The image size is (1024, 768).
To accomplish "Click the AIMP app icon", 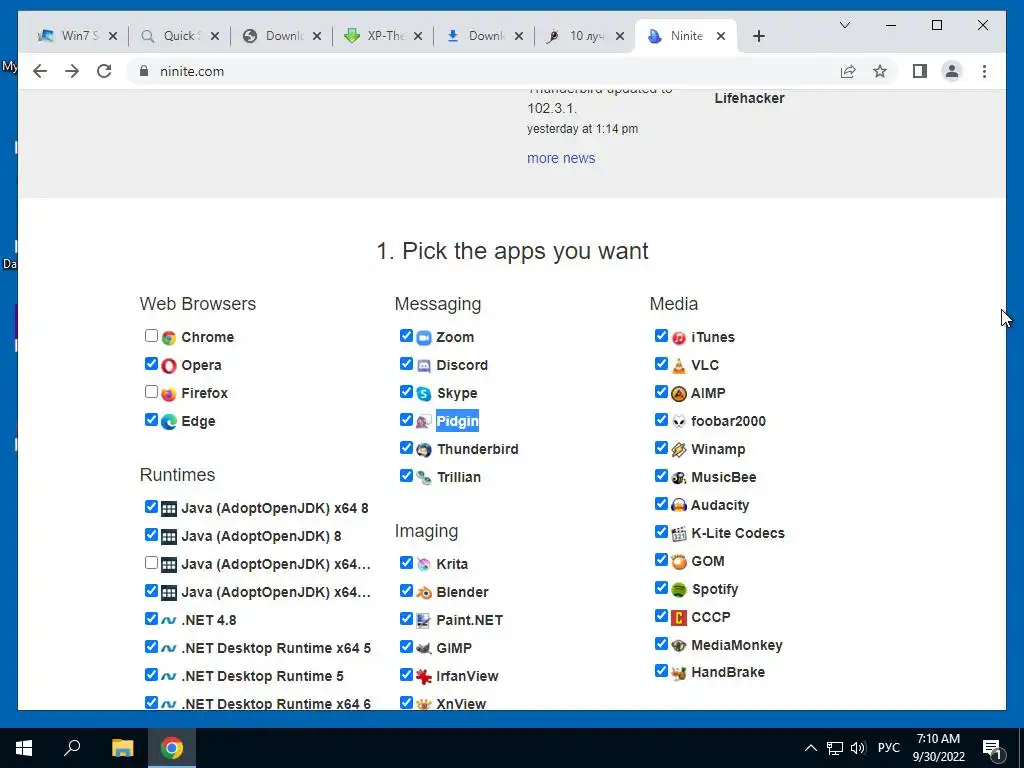I will 679,394.
